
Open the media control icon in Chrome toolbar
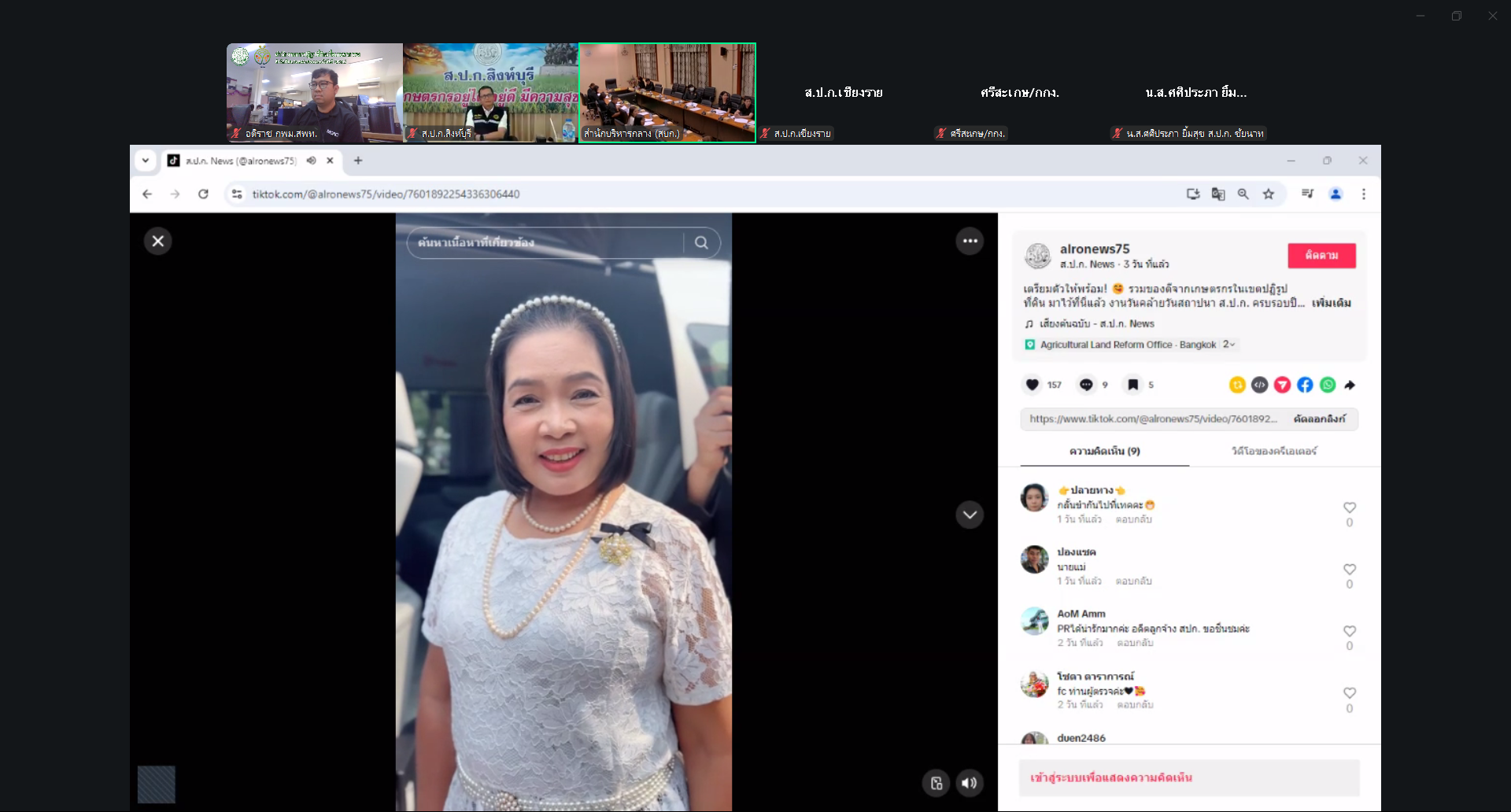point(1307,194)
